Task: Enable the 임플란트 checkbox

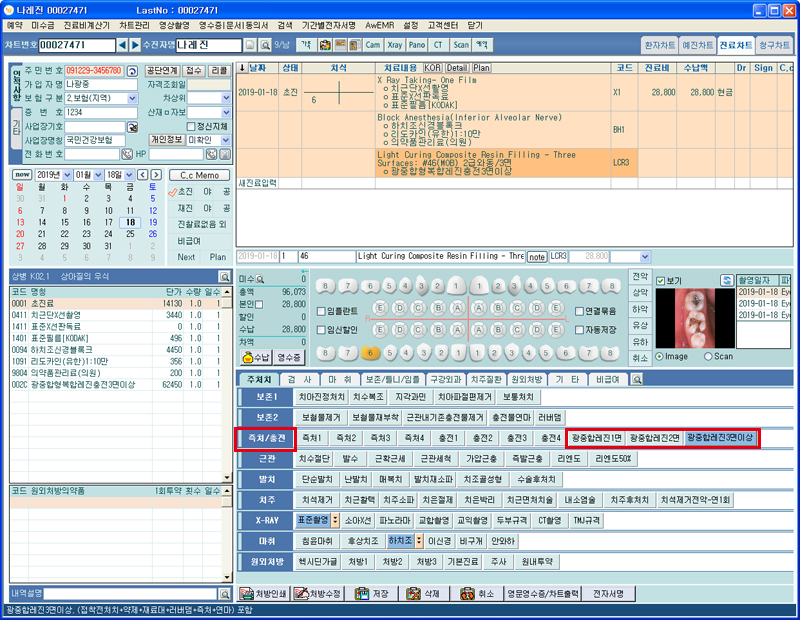Action: tap(321, 311)
